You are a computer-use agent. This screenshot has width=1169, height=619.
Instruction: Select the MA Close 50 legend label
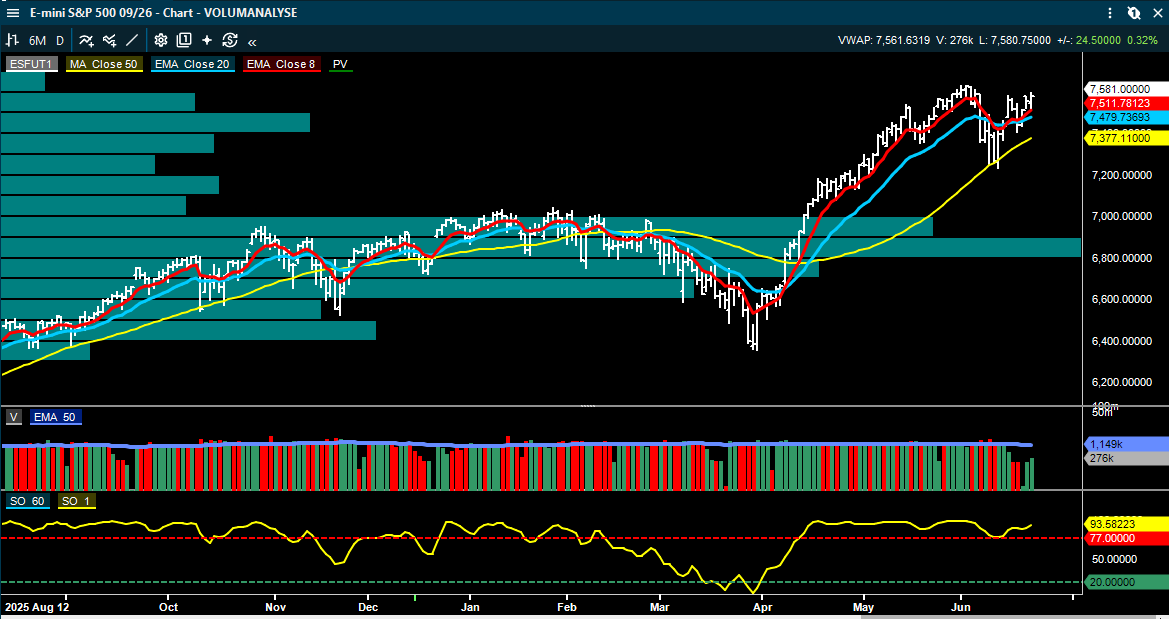[104, 64]
